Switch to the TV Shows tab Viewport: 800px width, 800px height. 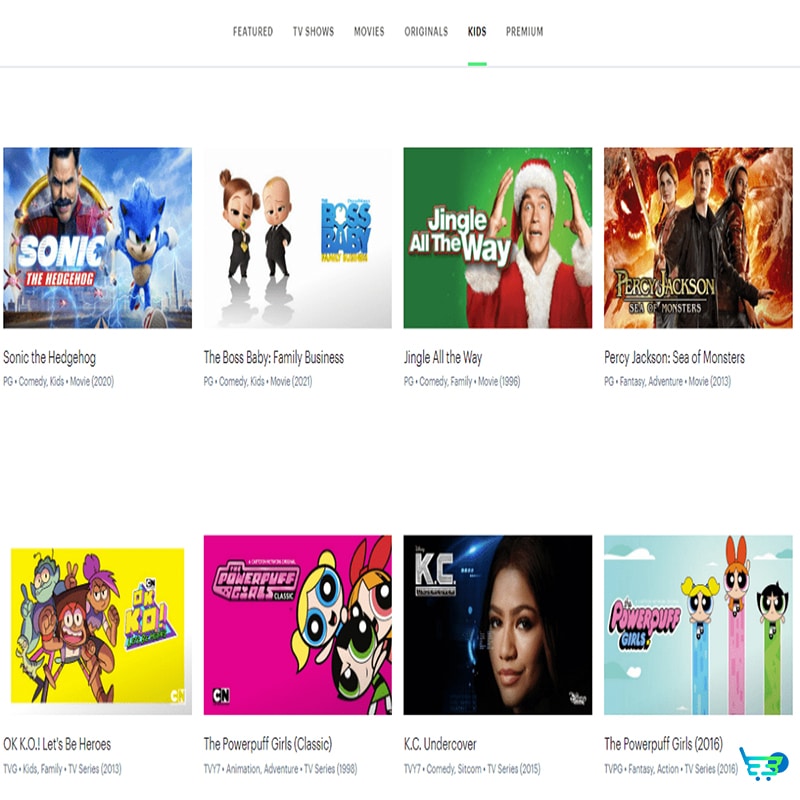coord(313,32)
